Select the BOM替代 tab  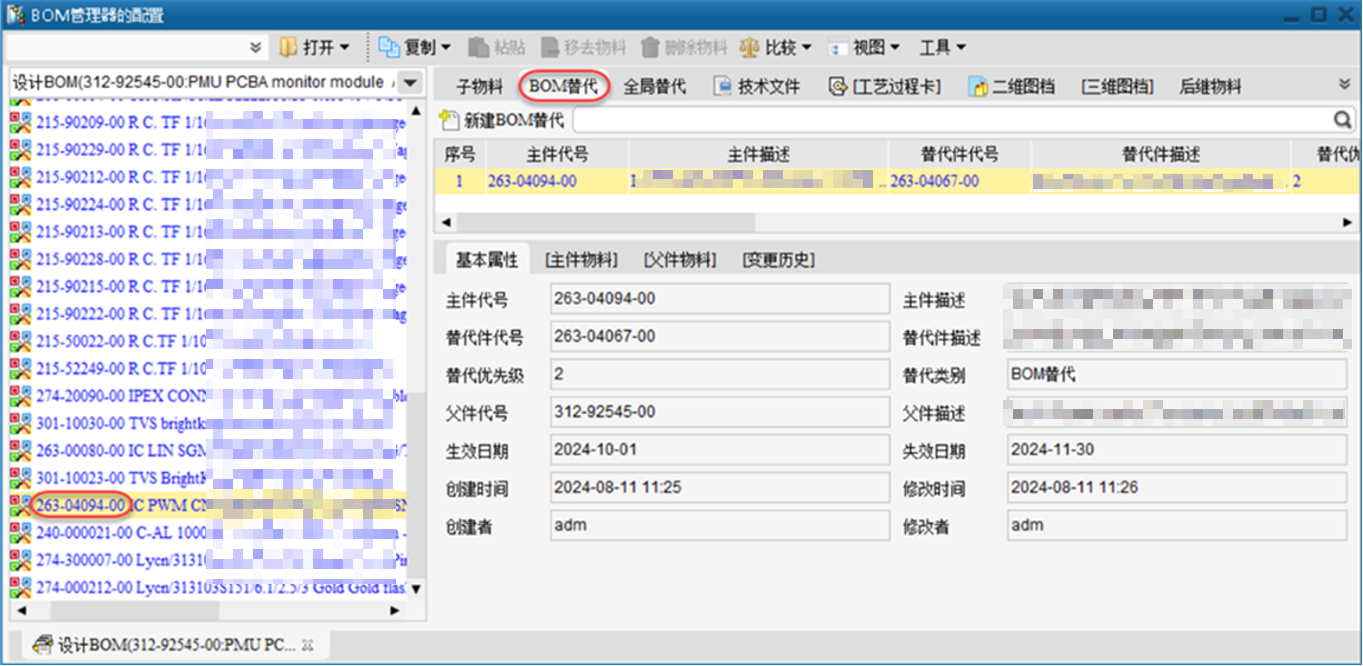(x=565, y=87)
